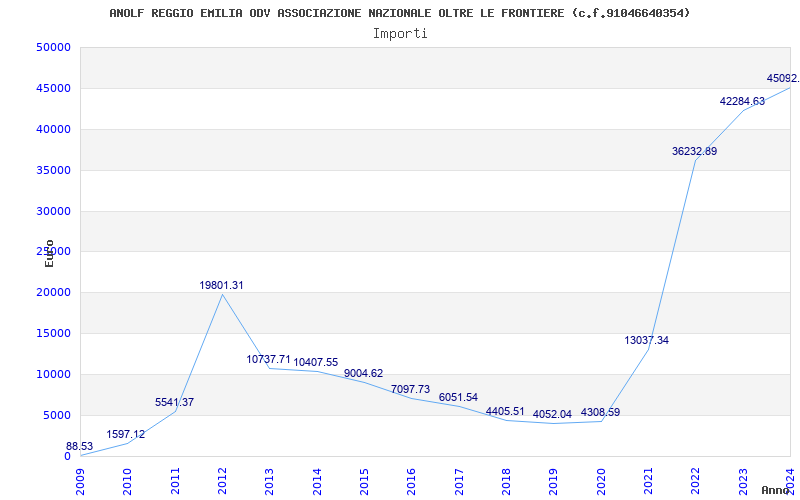Click the y-axis tick 50000
800x500 pixels.
(54, 47)
